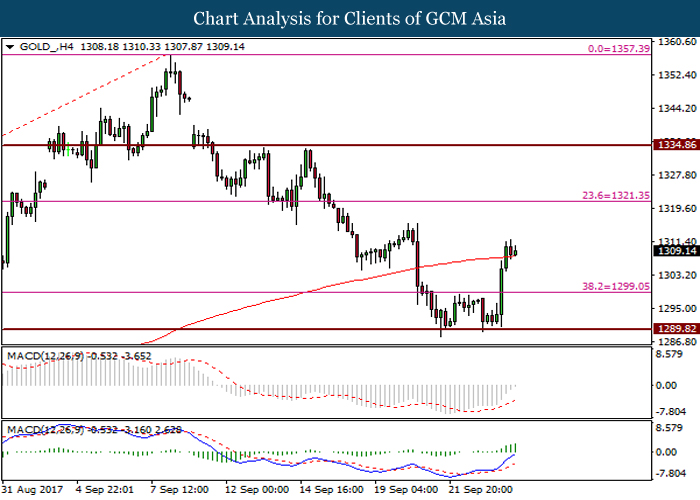Click the 4 Sep 22:01 time label

(x=104, y=489)
